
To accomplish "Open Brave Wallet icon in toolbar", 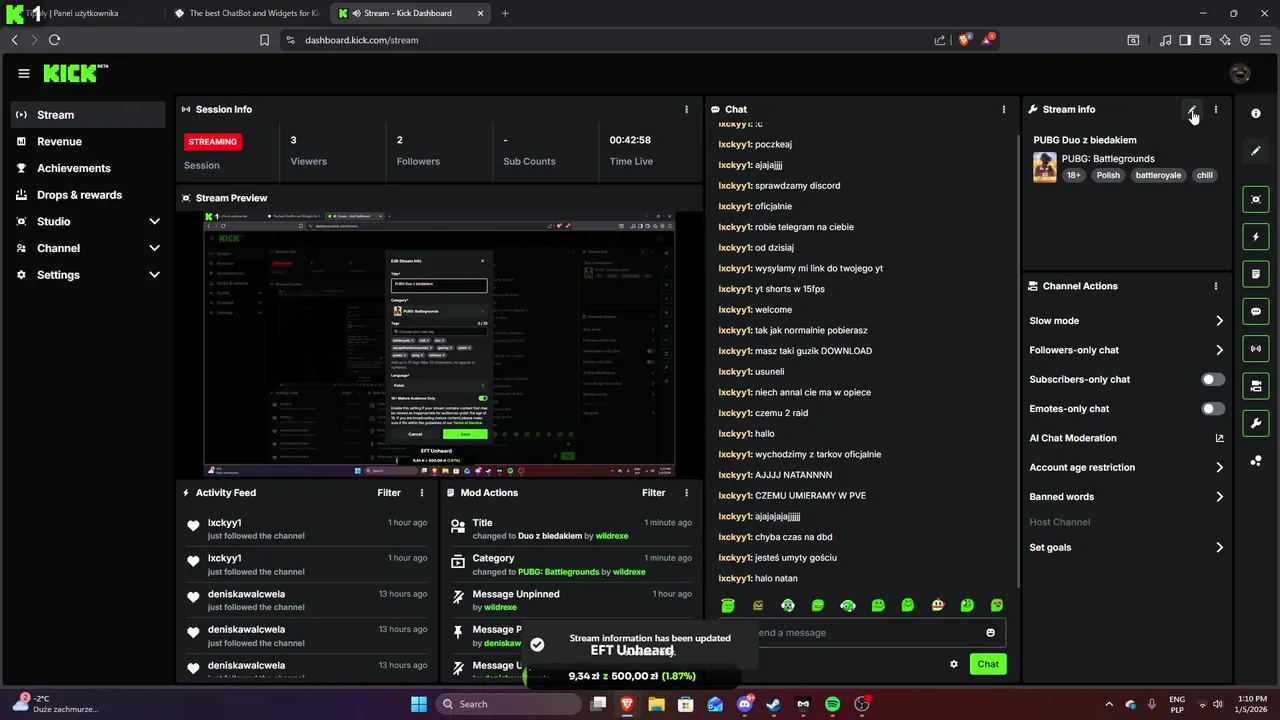I will coord(1205,40).
